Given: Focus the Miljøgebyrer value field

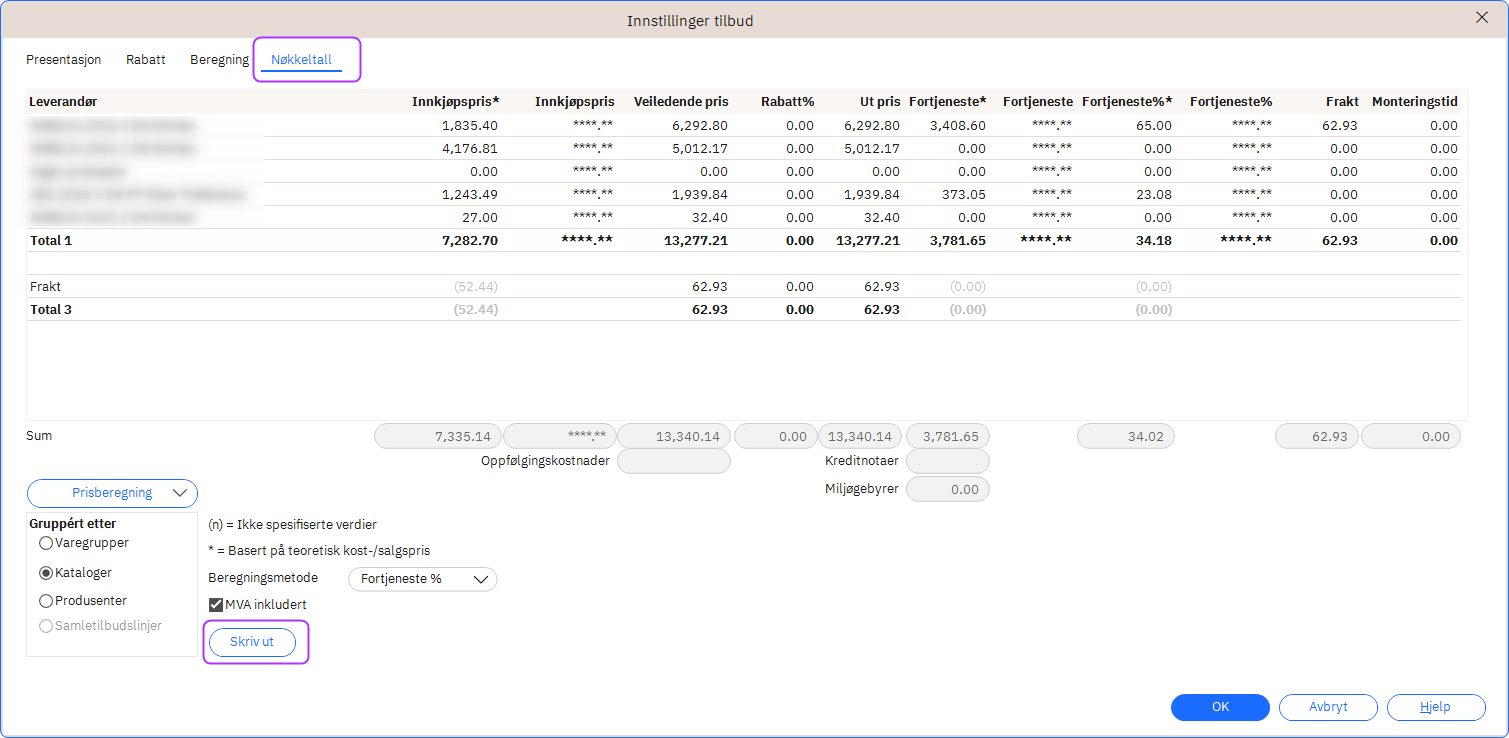Looking at the screenshot, I should click(947, 489).
